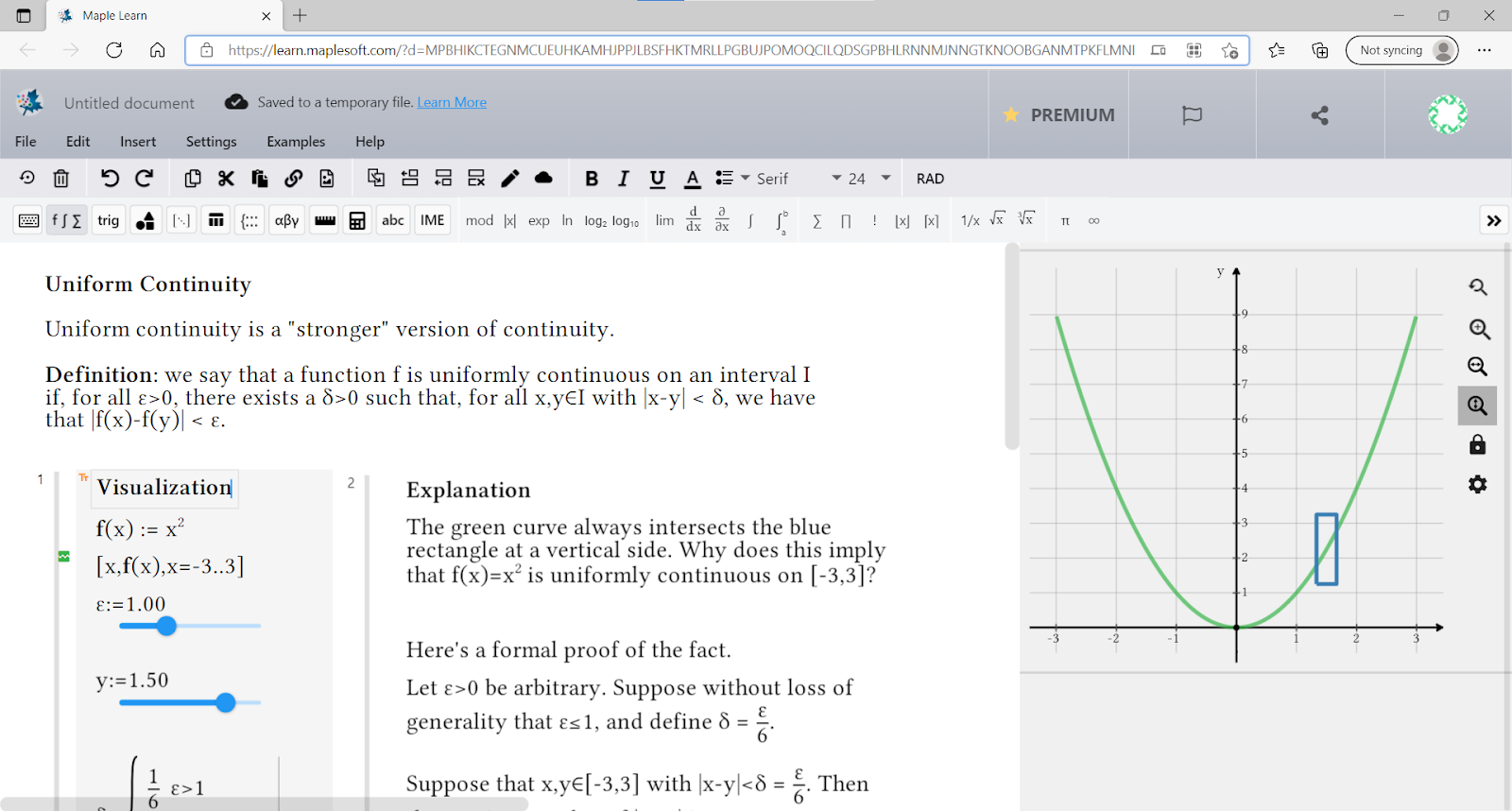Screen dimensions: 1512x811
Task: Click the Learn More link
Action: click(x=452, y=102)
